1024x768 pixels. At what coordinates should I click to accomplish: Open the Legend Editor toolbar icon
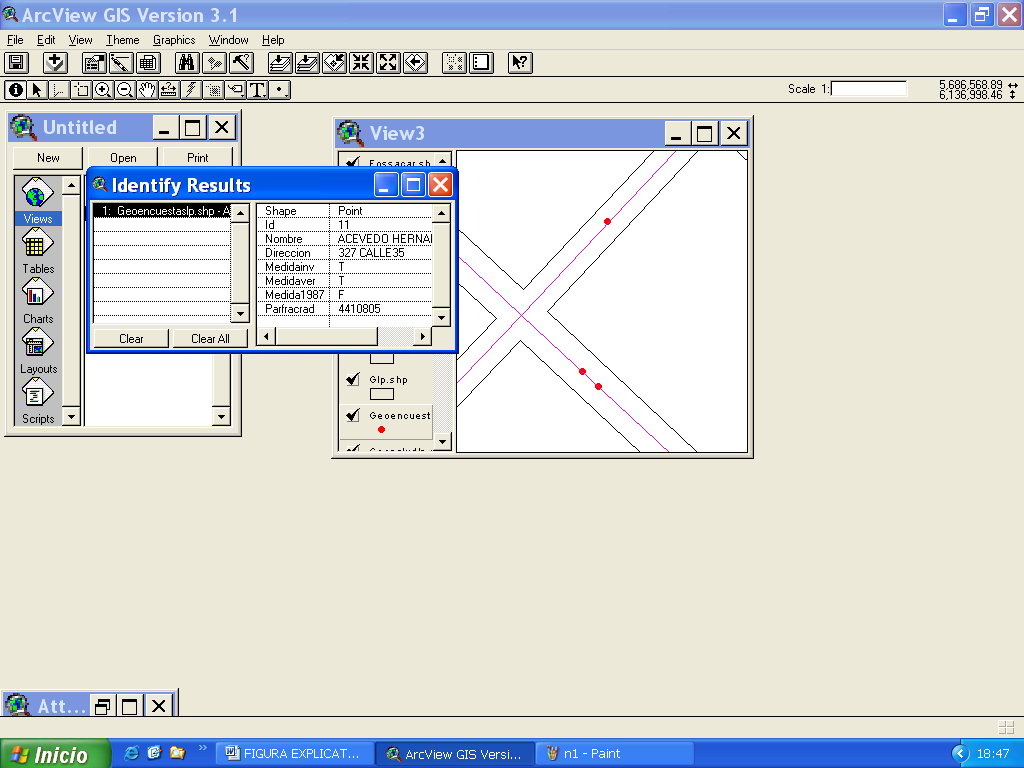(121, 63)
